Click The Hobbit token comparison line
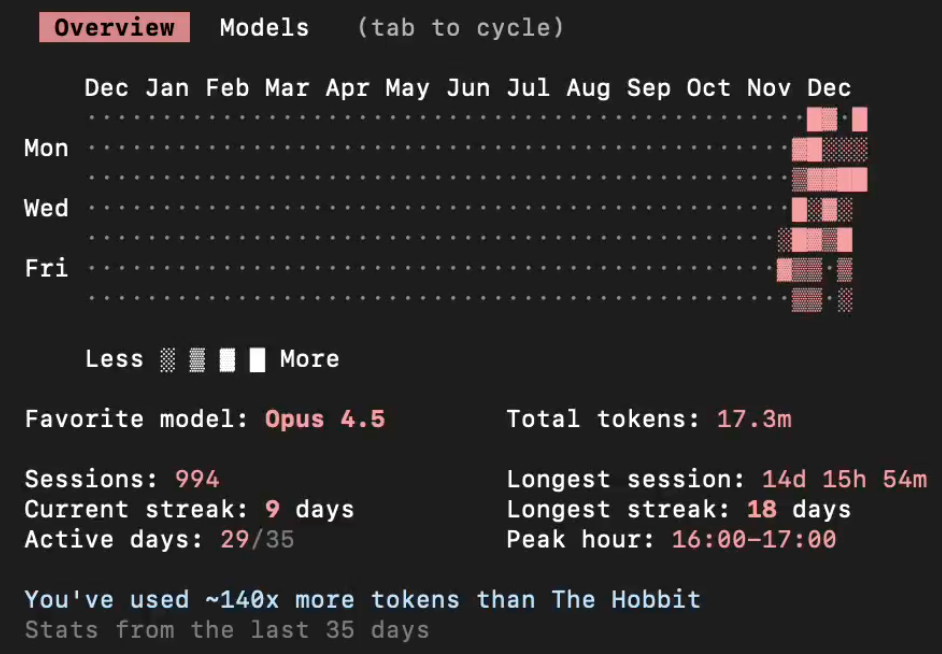Screen dimensions: 942x654 coord(363,600)
